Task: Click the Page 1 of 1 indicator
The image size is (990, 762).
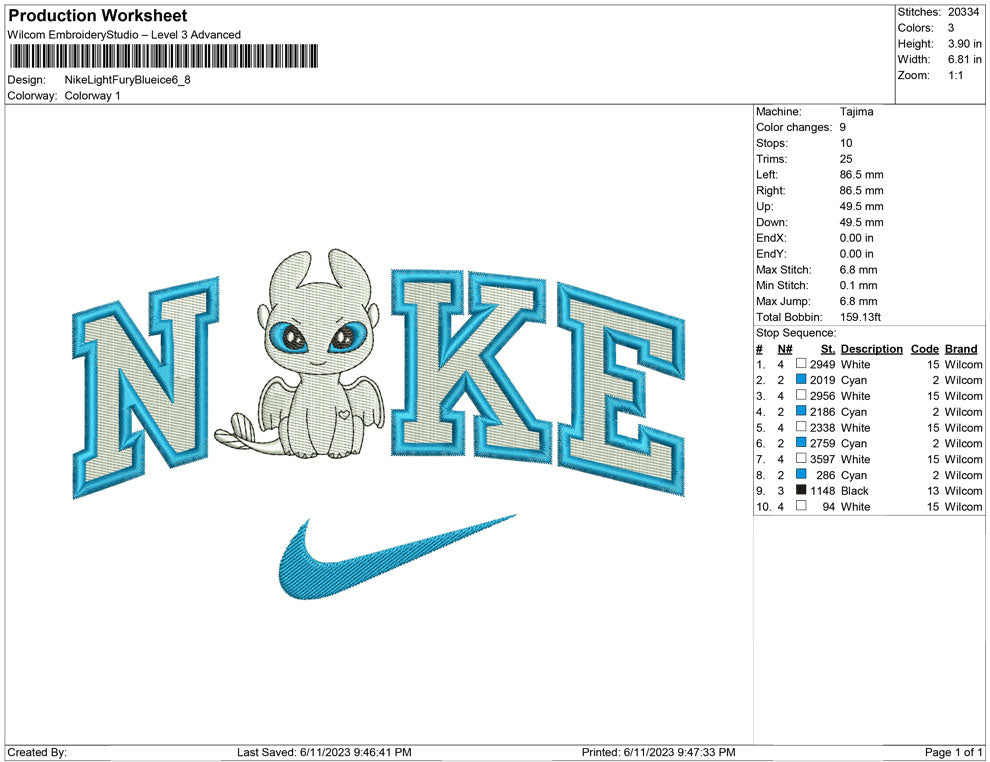Action: pos(953,752)
